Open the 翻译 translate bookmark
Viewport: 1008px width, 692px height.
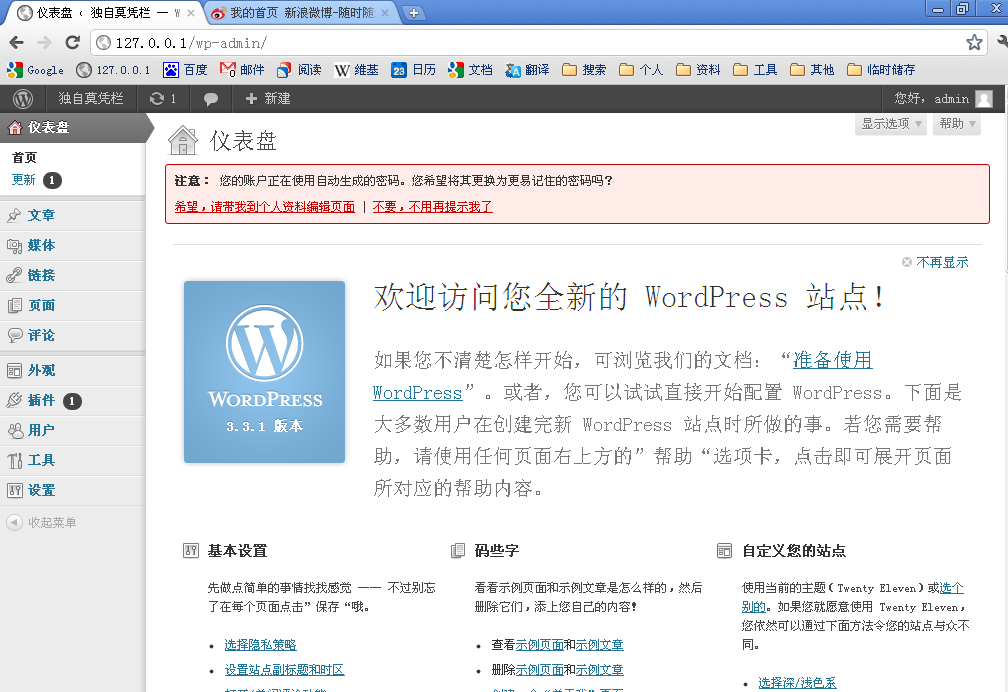(527, 69)
